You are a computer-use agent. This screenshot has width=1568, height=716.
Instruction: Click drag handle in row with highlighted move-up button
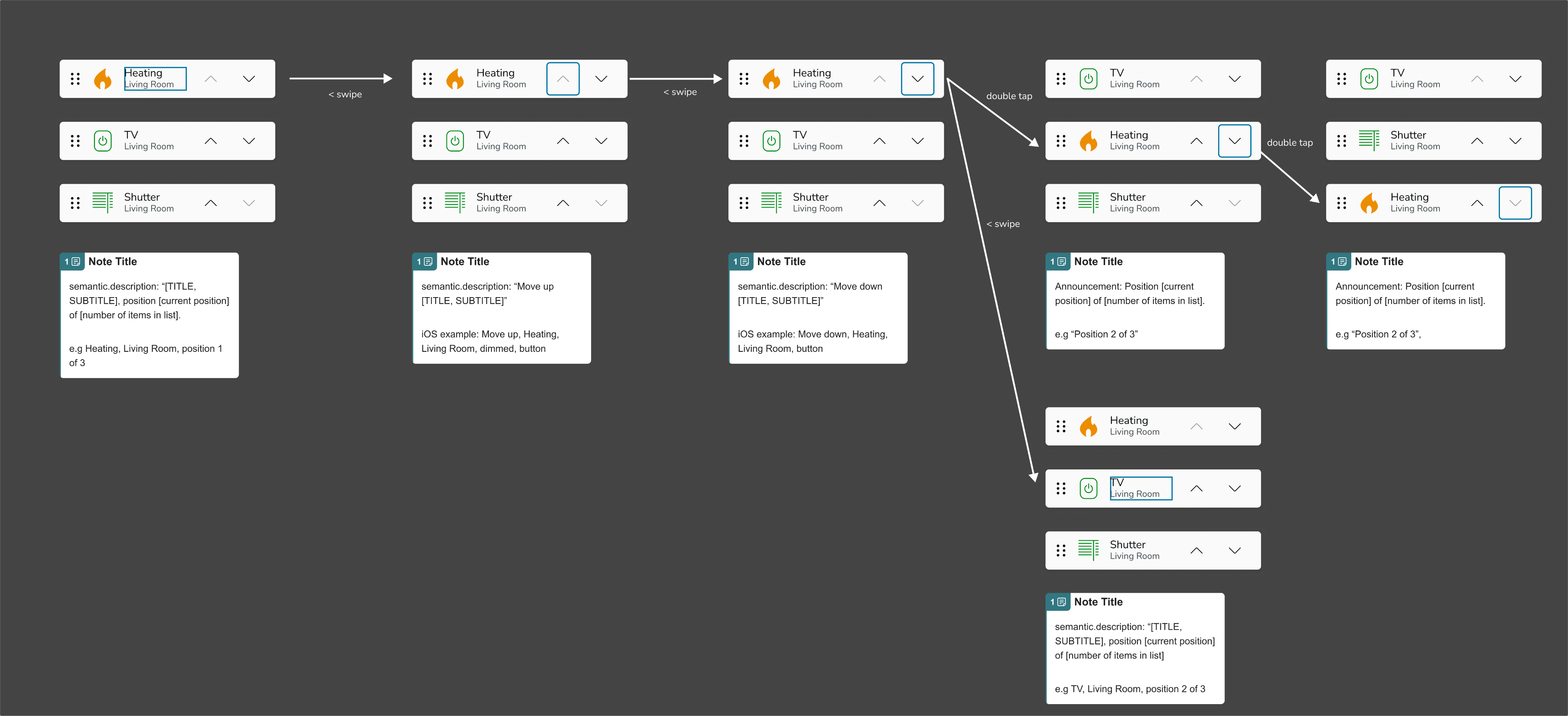(x=427, y=78)
